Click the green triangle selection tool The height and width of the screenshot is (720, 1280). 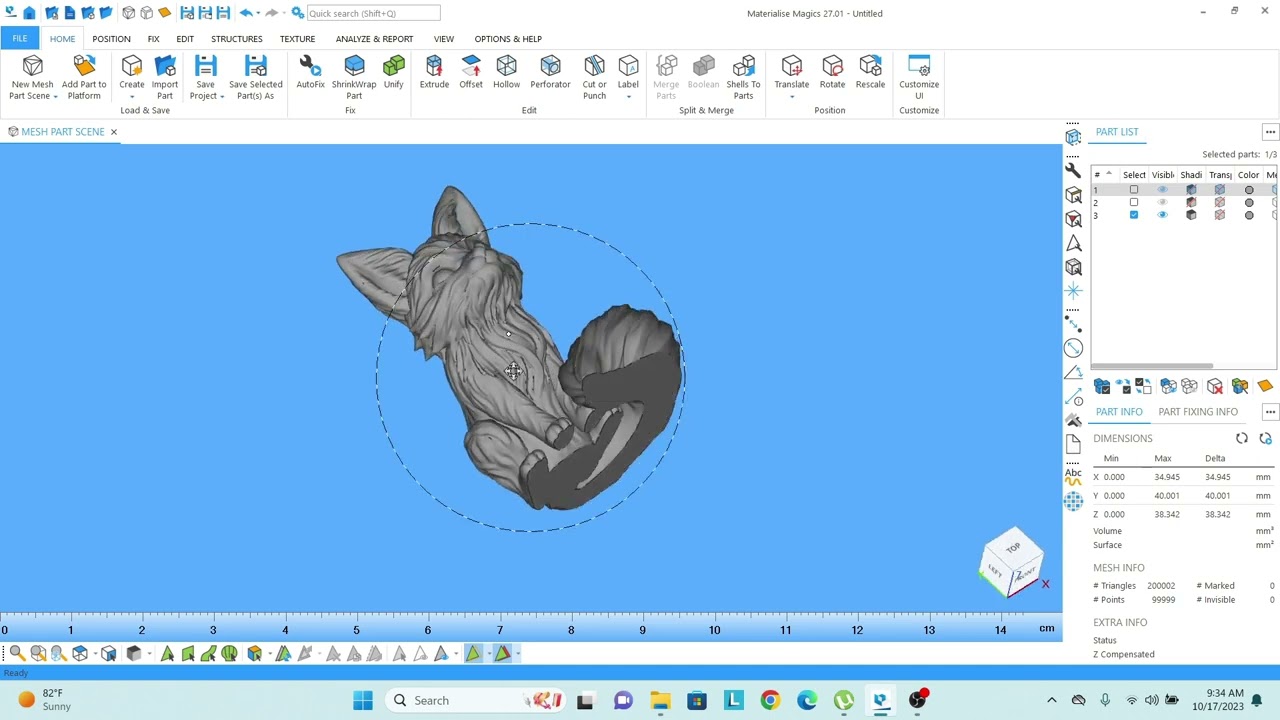coord(167,653)
